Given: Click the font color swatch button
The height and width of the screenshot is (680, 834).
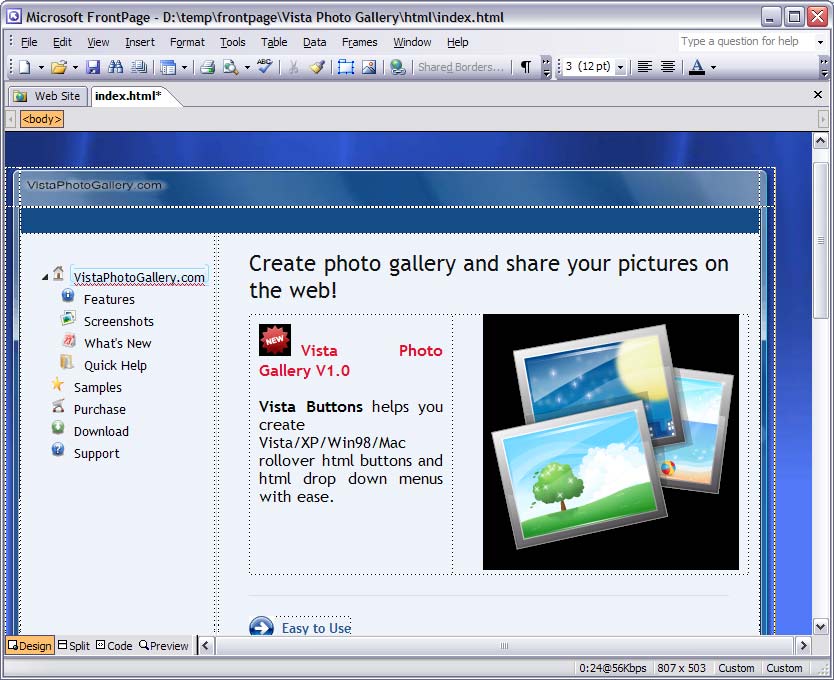Looking at the screenshot, I should (697, 67).
